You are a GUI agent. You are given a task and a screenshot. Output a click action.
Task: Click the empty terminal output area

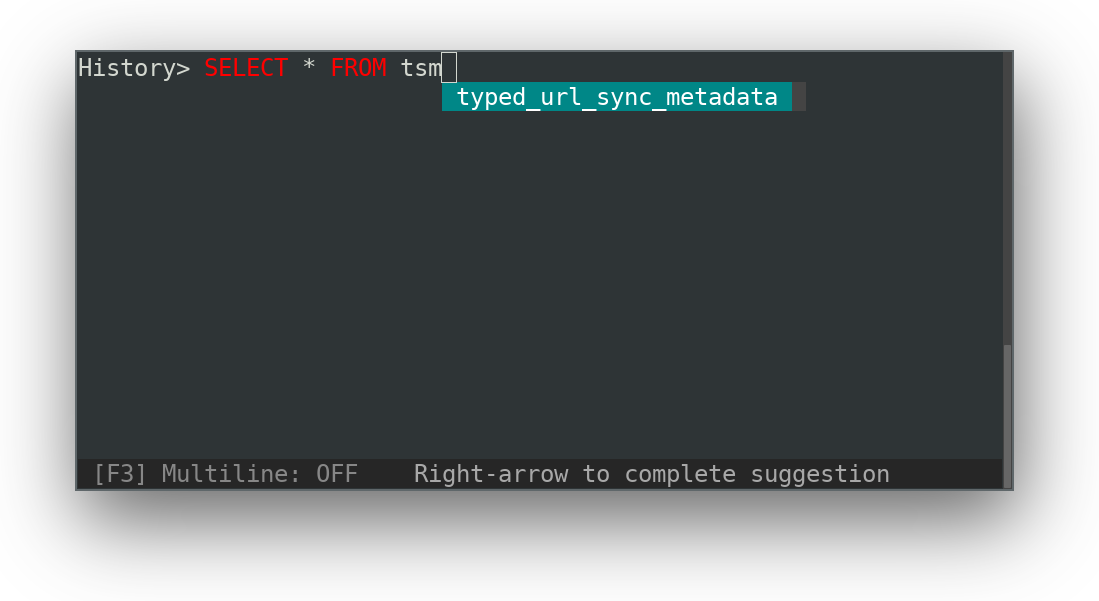pos(540,281)
